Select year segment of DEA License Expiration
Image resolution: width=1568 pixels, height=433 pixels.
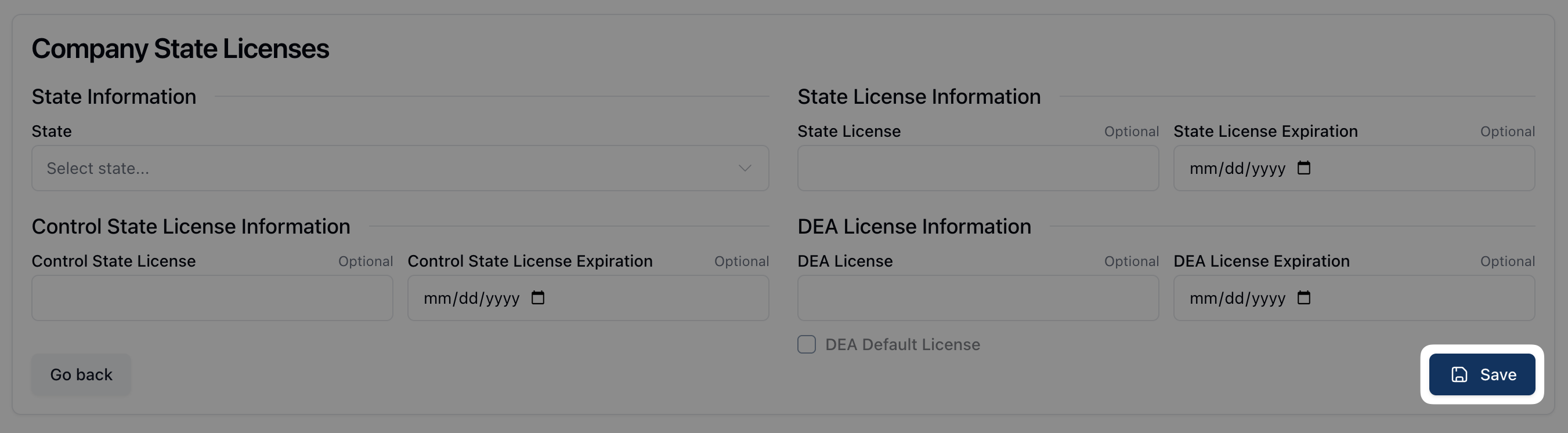click(1269, 298)
